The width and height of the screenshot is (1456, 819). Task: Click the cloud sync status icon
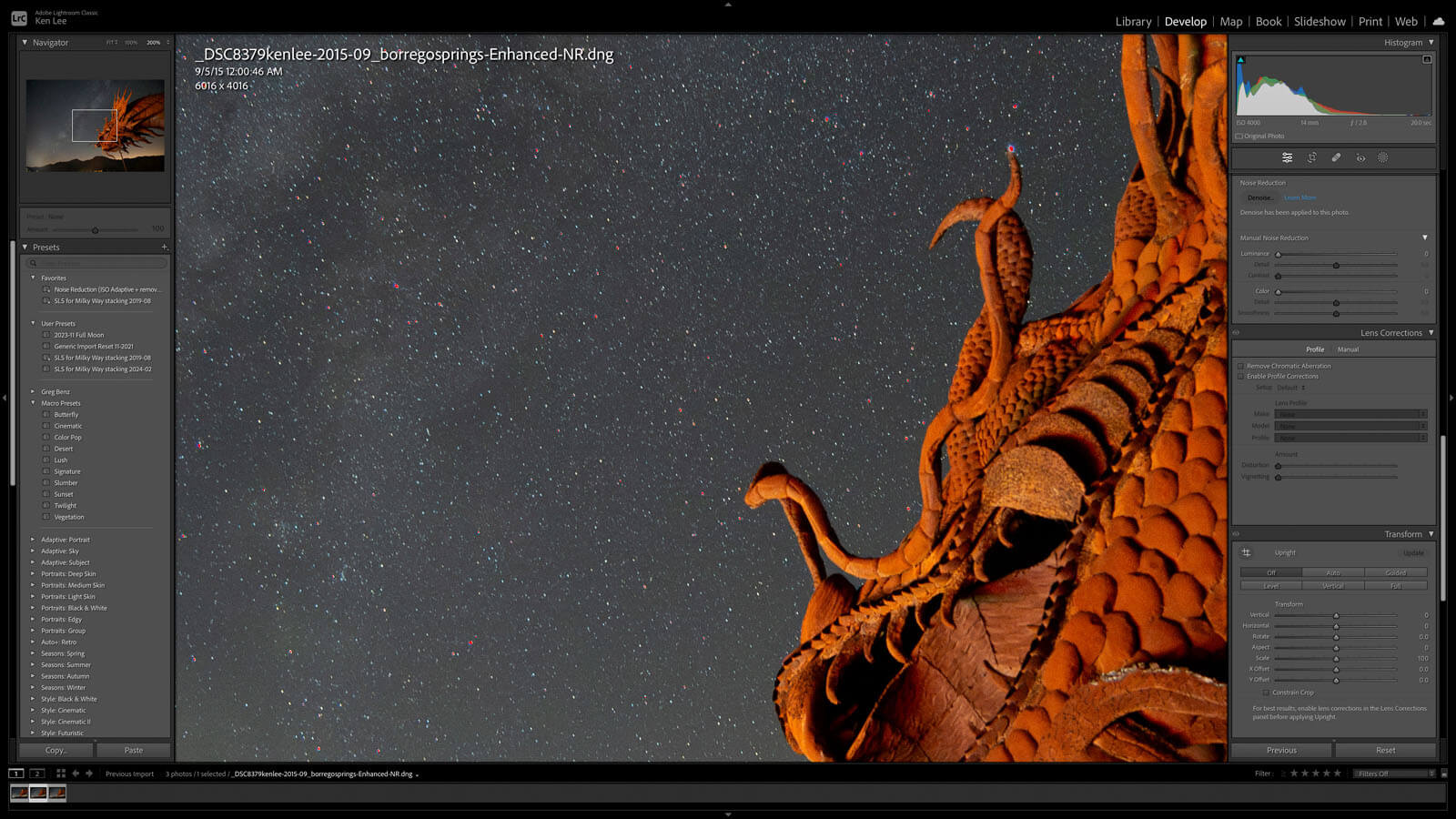1438,21
